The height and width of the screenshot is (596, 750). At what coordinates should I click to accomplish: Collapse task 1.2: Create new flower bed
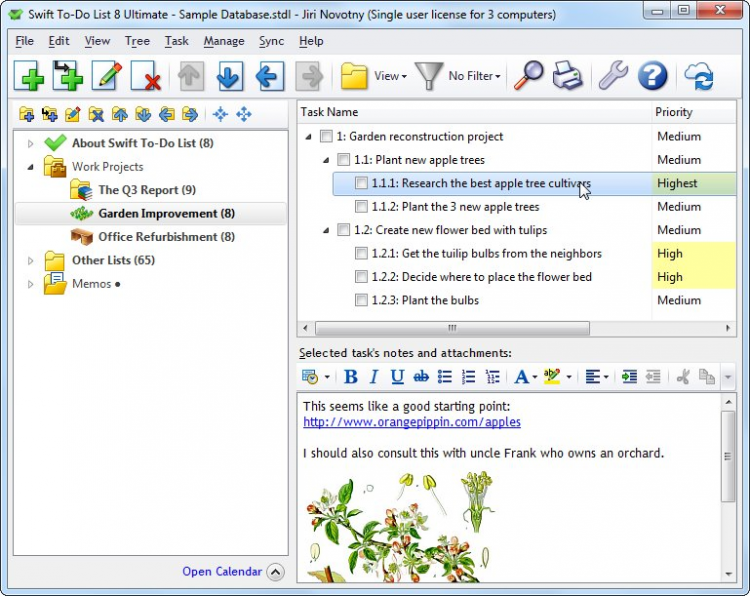coord(326,231)
